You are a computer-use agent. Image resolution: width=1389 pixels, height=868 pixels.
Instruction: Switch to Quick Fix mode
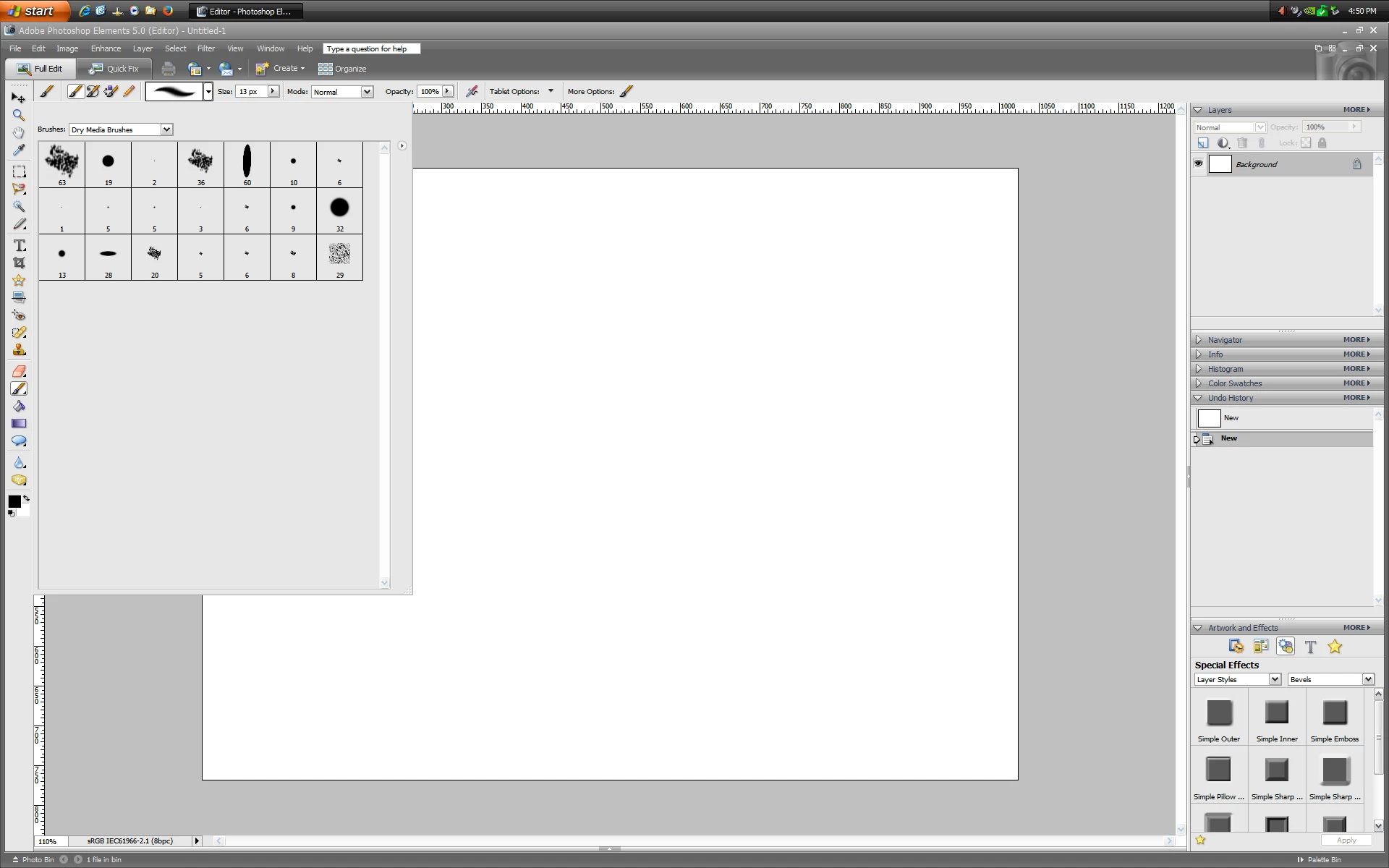tap(114, 69)
